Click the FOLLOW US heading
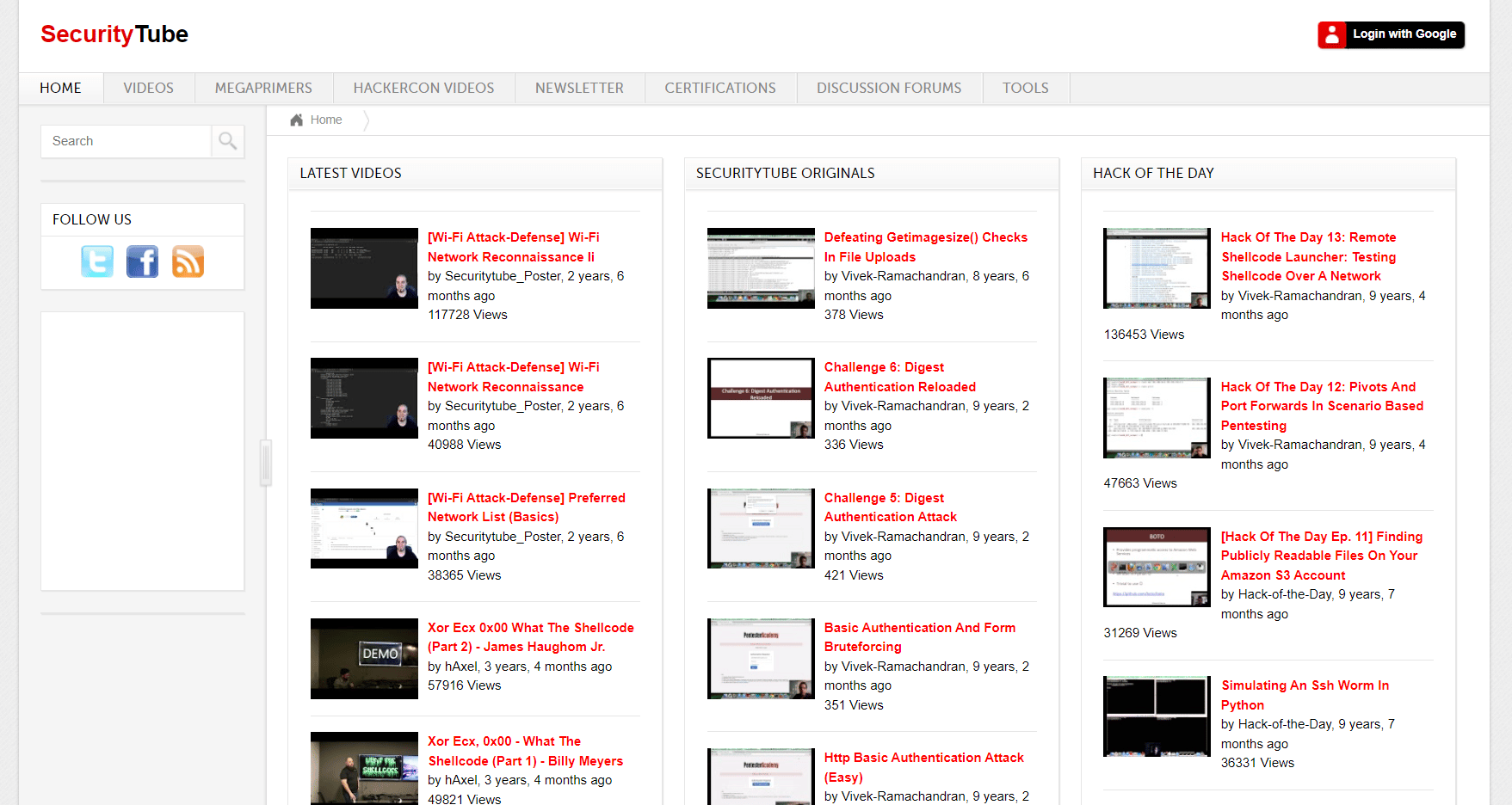1512x805 pixels. (92, 219)
